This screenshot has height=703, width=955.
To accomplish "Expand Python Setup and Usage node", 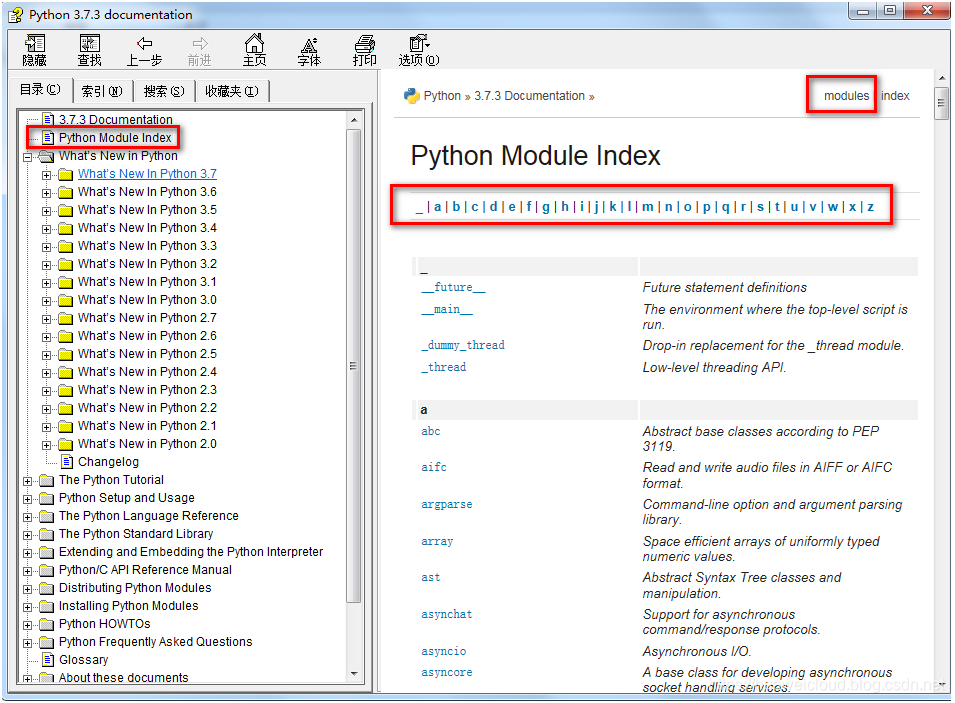I will (27, 500).
